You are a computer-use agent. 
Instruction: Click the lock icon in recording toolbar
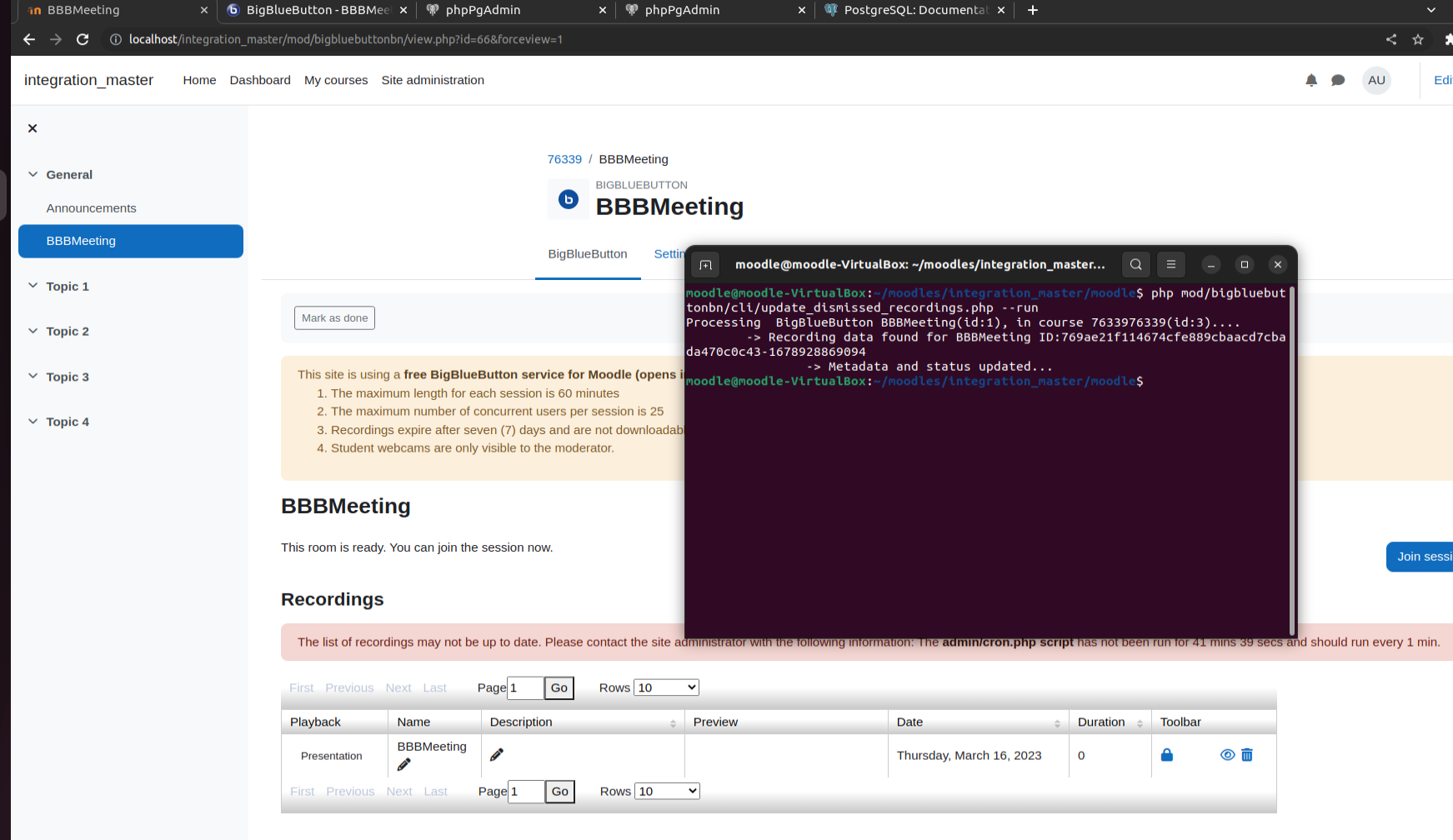[x=1167, y=755]
